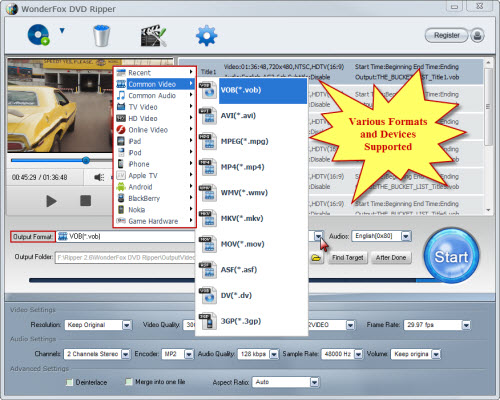The image size is (500, 400).
Task: Click the Output Format dropdown arrow
Action: point(319,236)
